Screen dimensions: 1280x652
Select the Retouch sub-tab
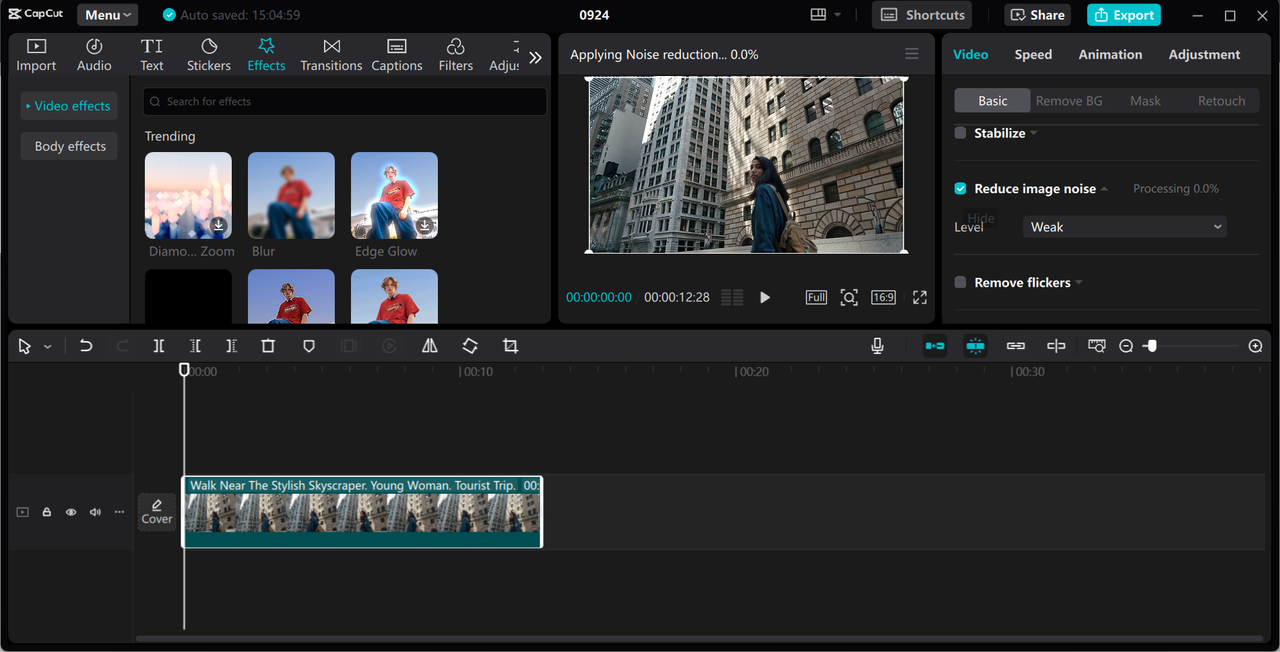click(x=1221, y=101)
